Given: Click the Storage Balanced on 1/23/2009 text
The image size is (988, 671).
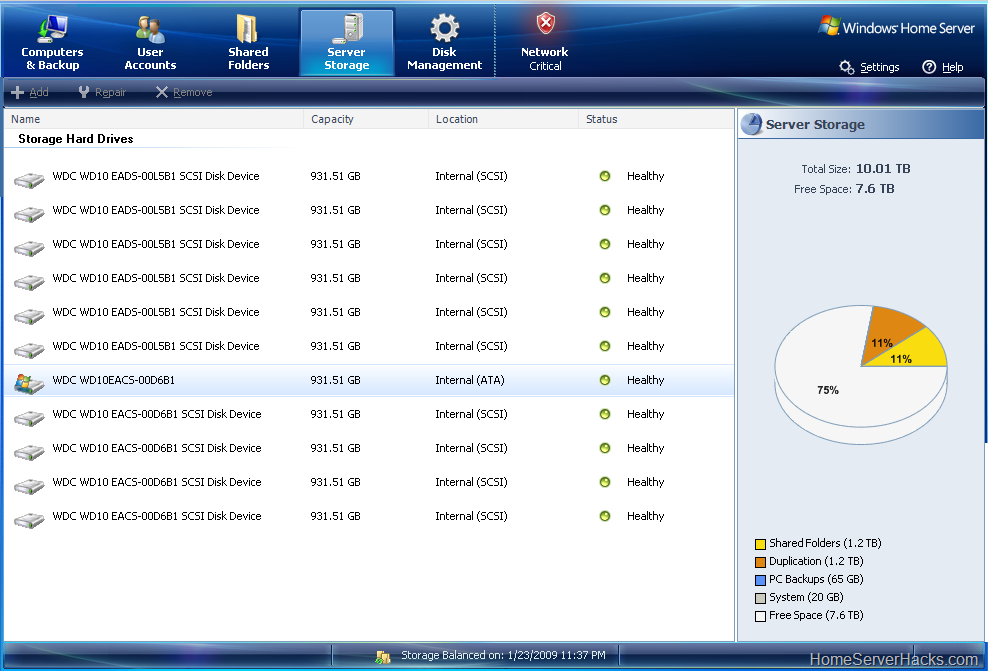Looking at the screenshot, I should tap(503, 655).
